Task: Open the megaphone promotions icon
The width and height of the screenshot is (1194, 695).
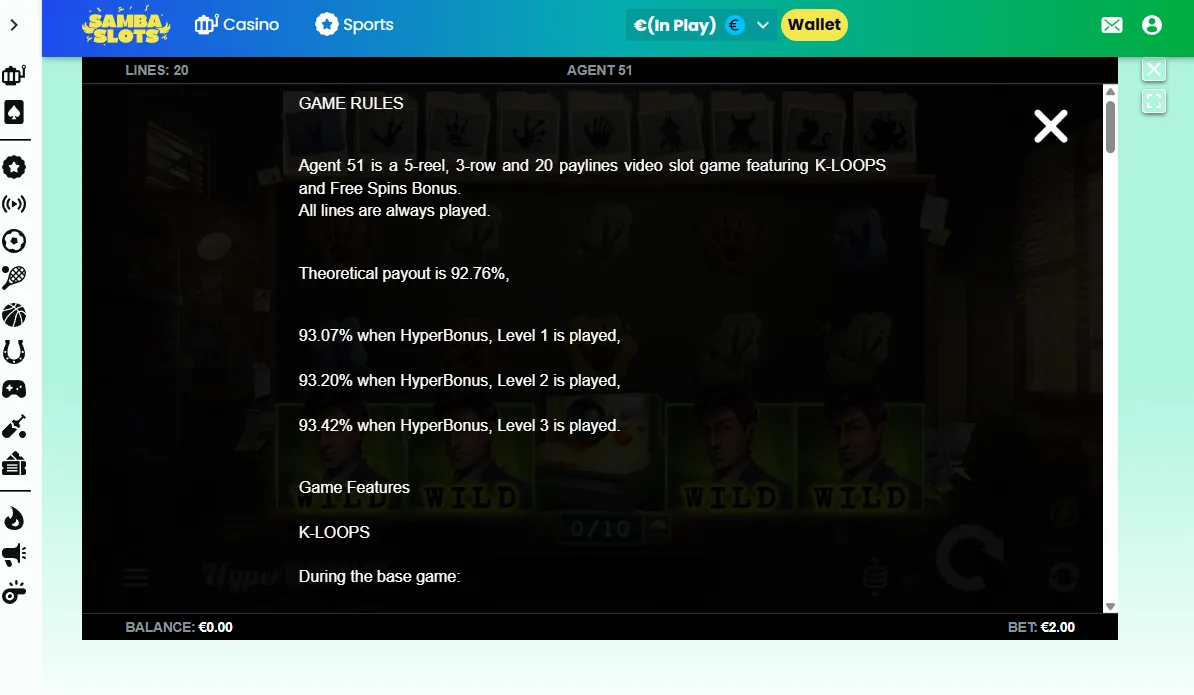Action: tap(14, 555)
